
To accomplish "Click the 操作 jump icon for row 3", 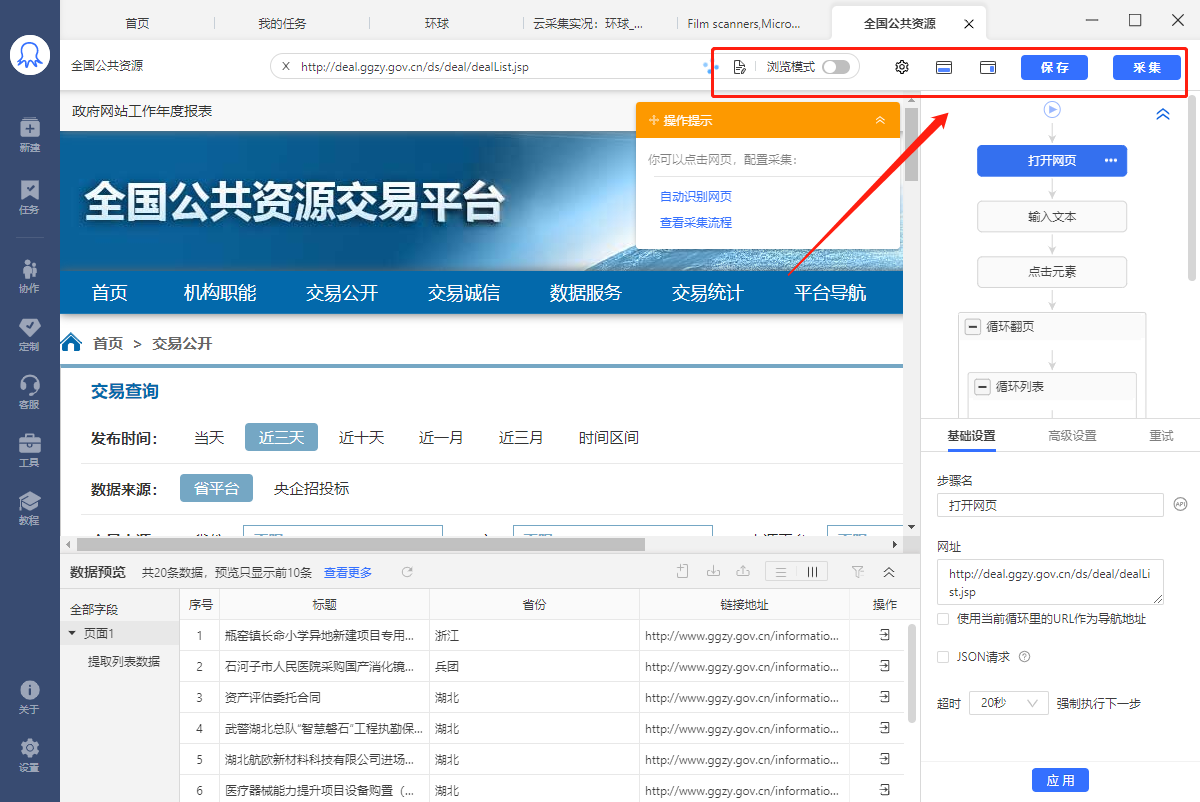I will click(884, 697).
